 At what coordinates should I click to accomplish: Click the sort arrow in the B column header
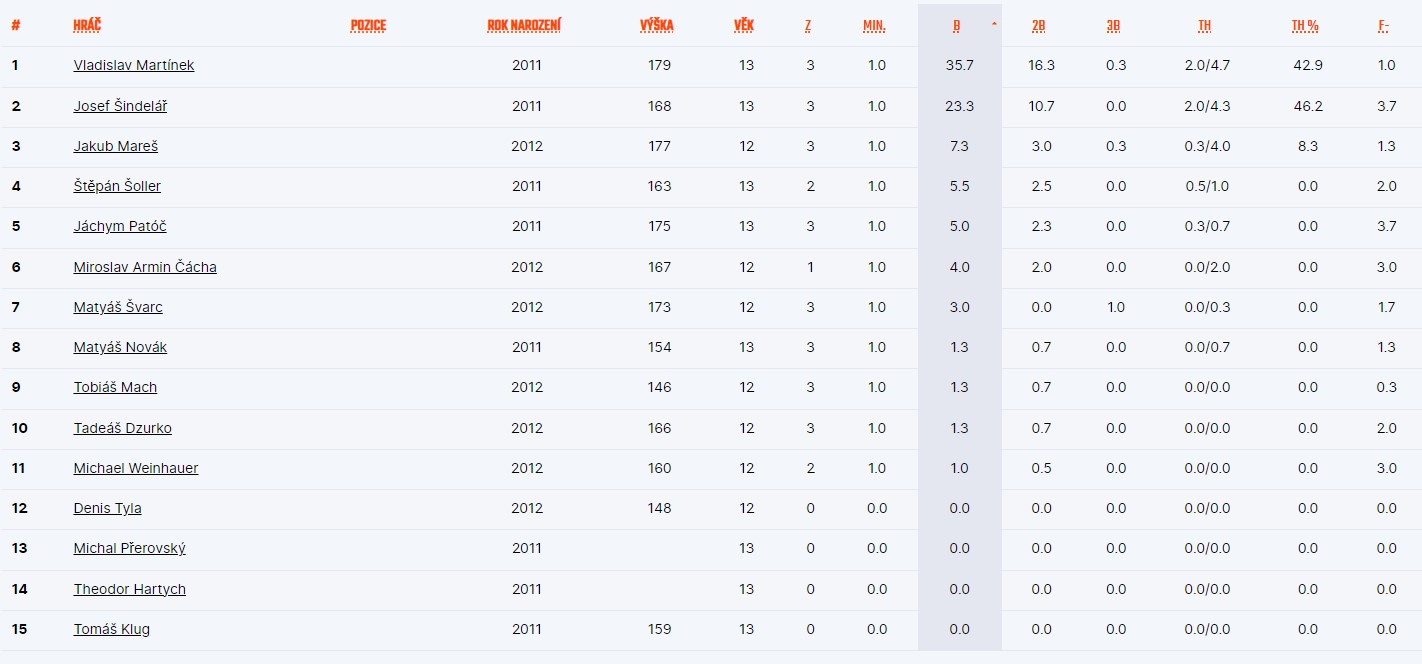click(x=993, y=24)
